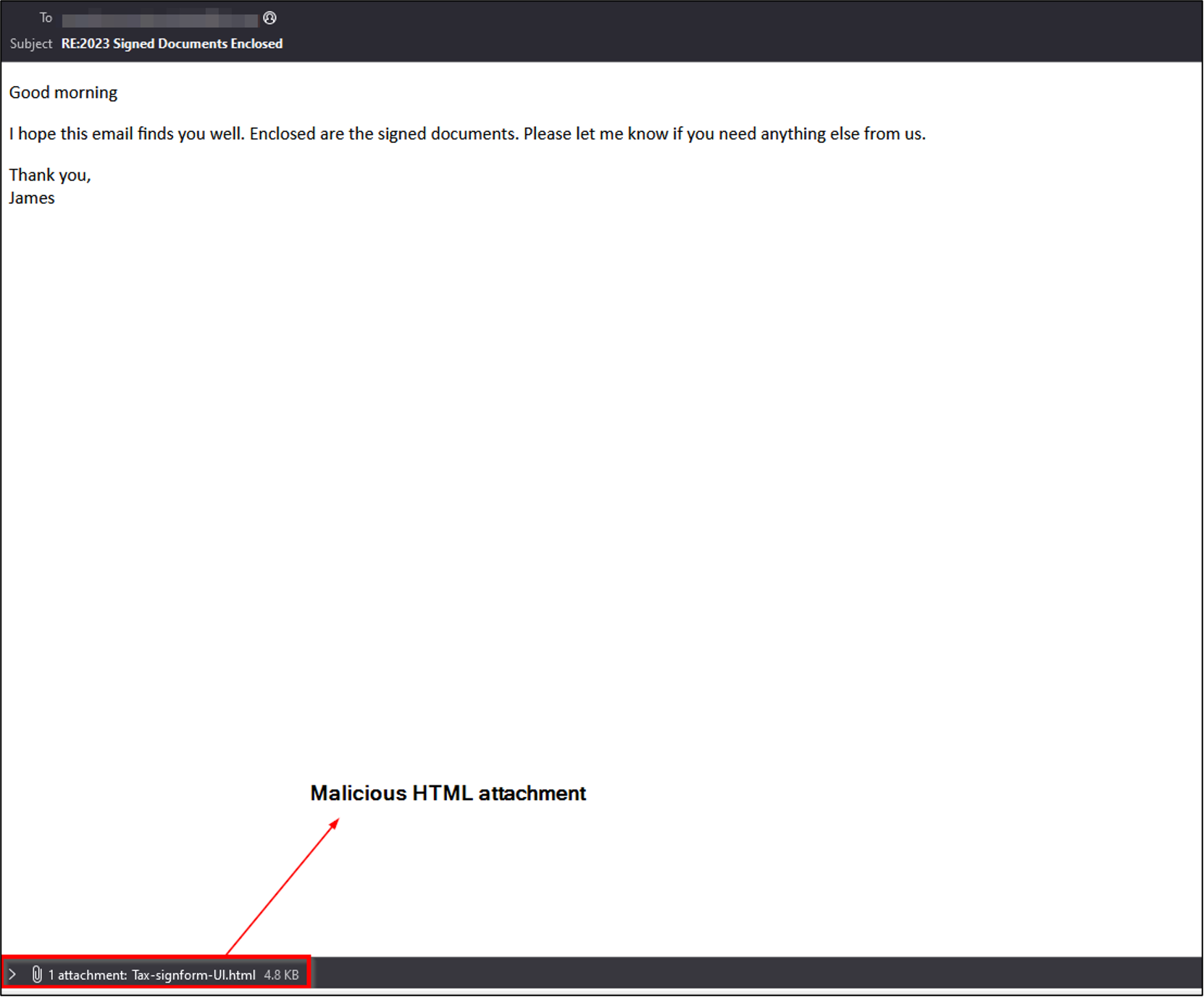1204x997 pixels.
Task: Click the "Subject" field label
Action: pyautogui.click(x=31, y=43)
